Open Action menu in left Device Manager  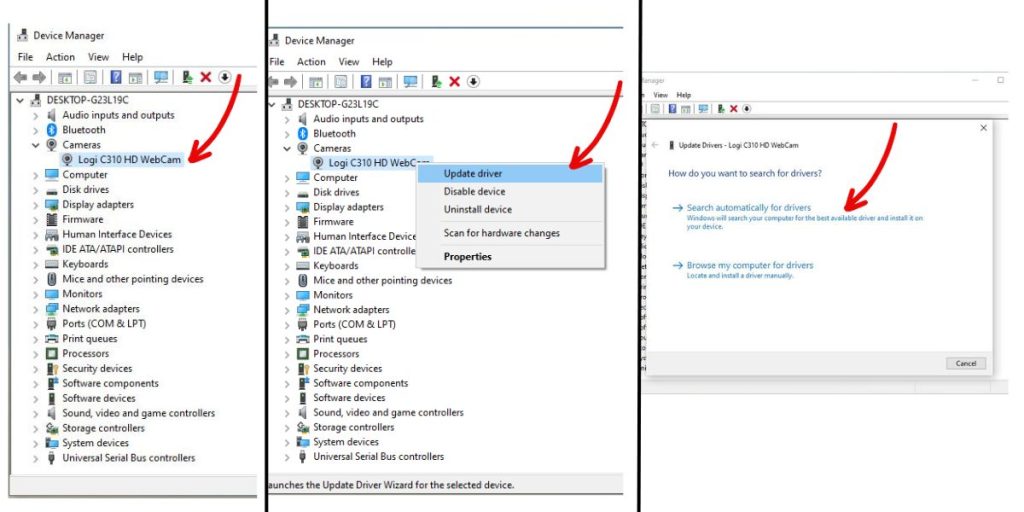pos(60,57)
